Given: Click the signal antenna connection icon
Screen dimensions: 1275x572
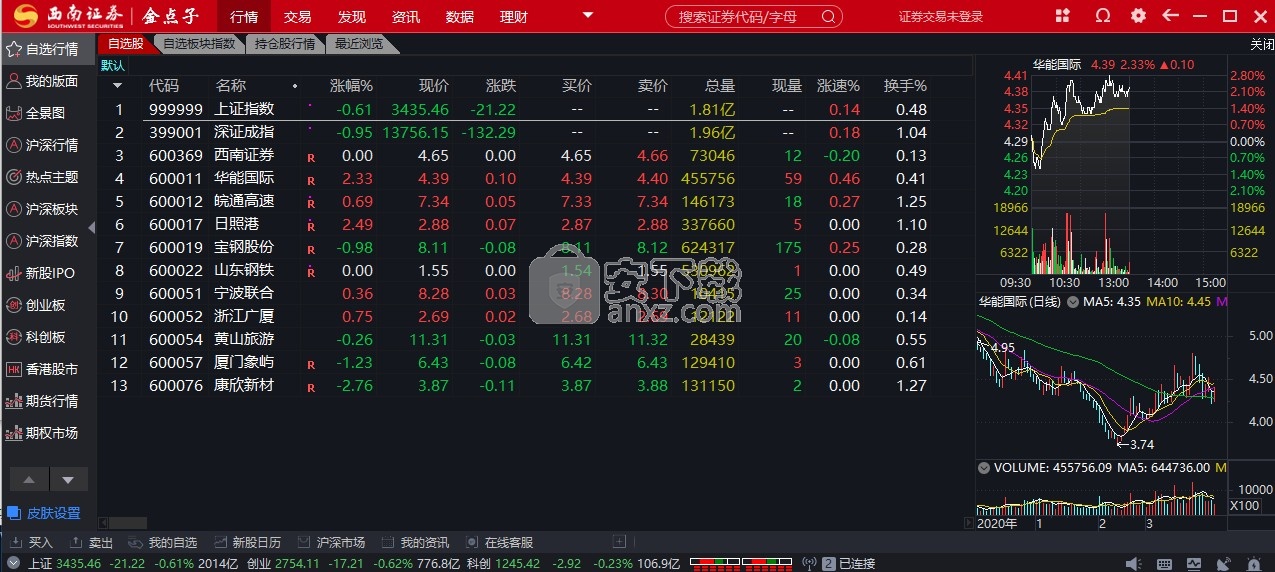Looking at the screenshot, I should 810,563.
